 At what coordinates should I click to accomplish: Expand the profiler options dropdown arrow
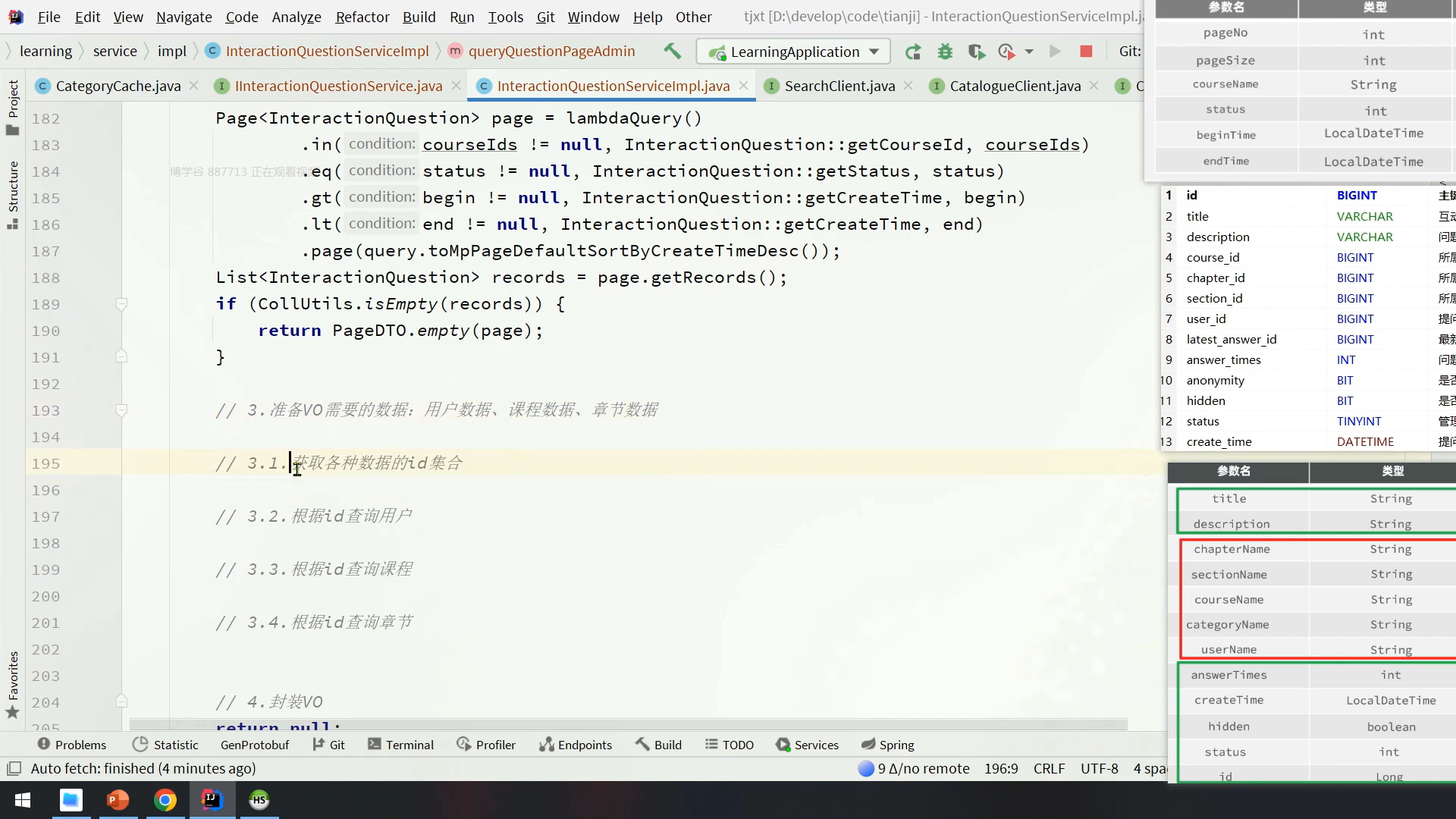pyautogui.click(x=1029, y=52)
